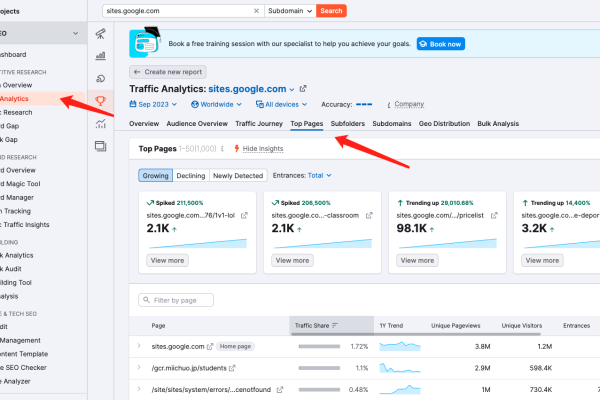Screen dimensions: 600x400
Task: Click View more on the classroom card
Action: coord(292,260)
